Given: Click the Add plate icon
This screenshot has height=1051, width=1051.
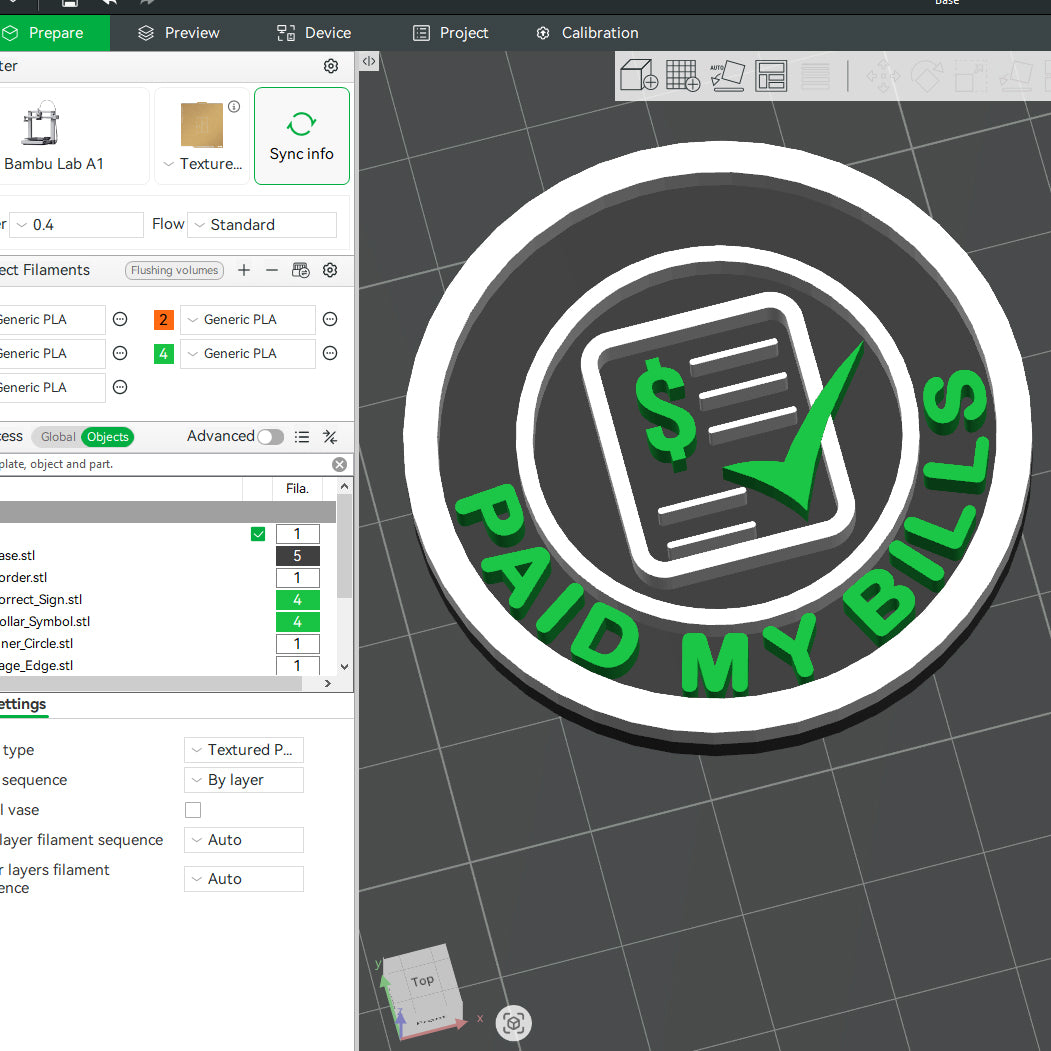Looking at the screenshot, I should pyautogui.click(x=683, y=76).
